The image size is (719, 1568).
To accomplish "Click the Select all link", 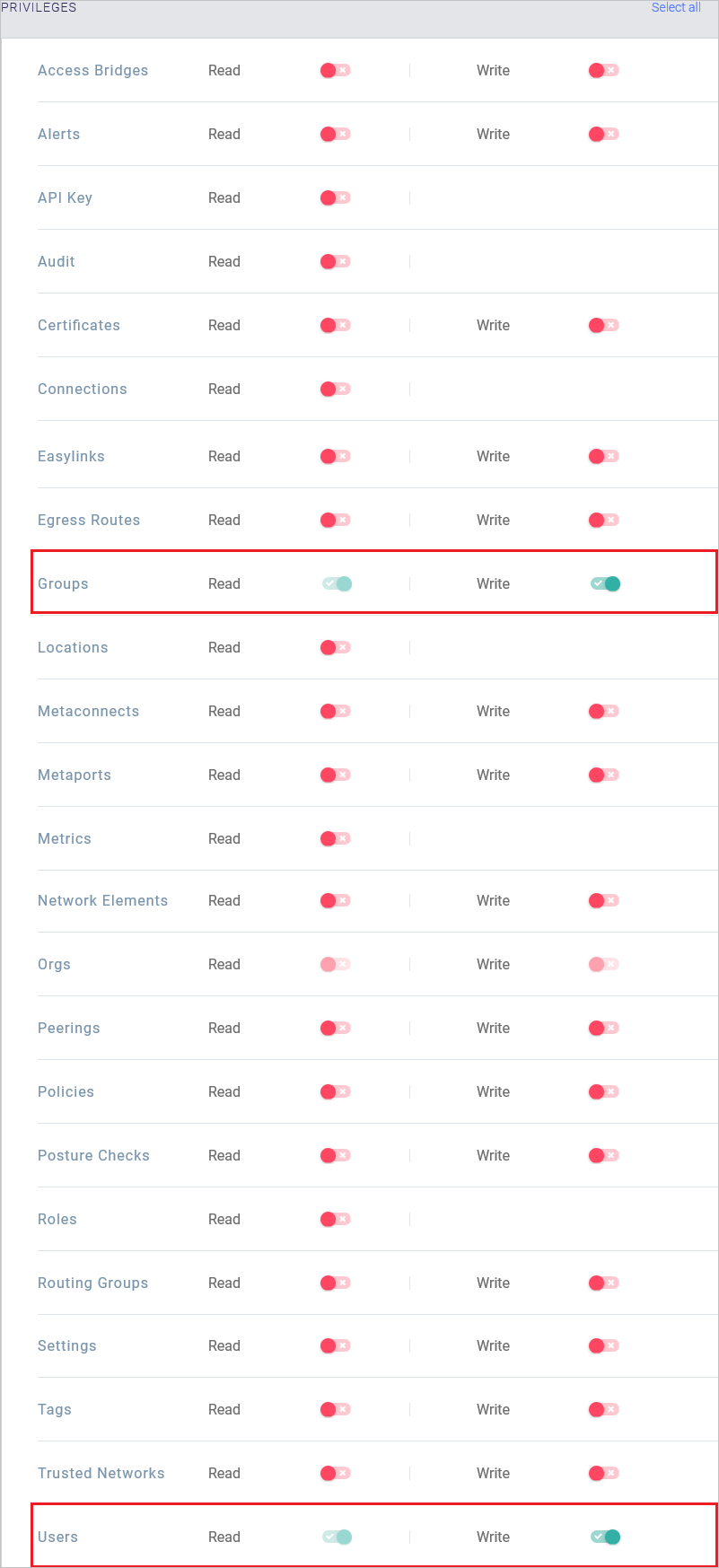I will coord(676,7).
